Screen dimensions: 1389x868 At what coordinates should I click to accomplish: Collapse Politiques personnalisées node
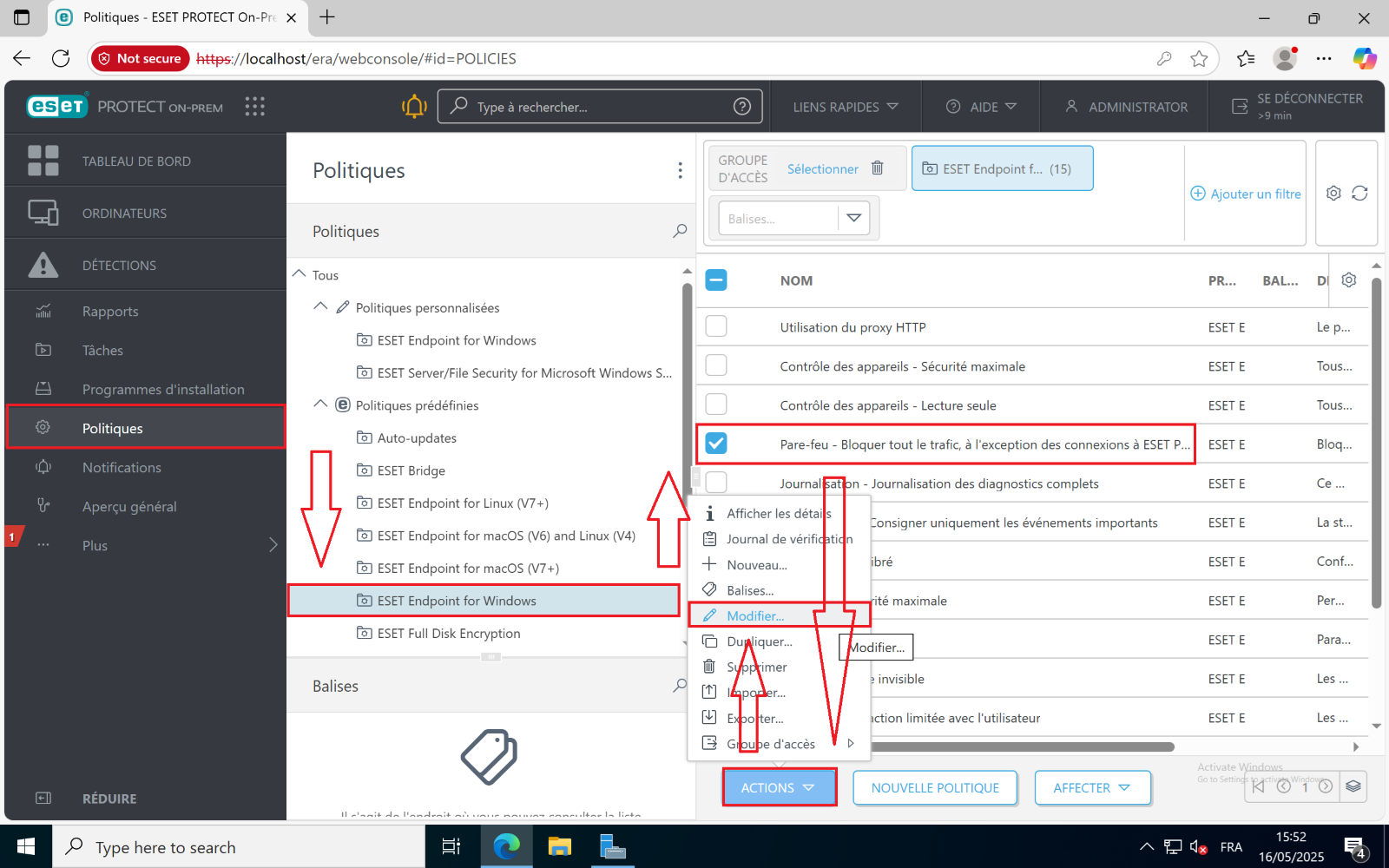pos(320,306)
